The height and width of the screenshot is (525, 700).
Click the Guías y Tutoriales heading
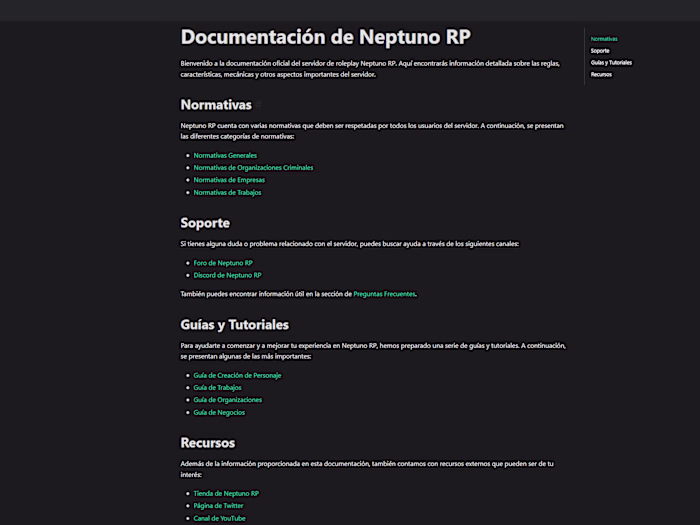(234, 325)
